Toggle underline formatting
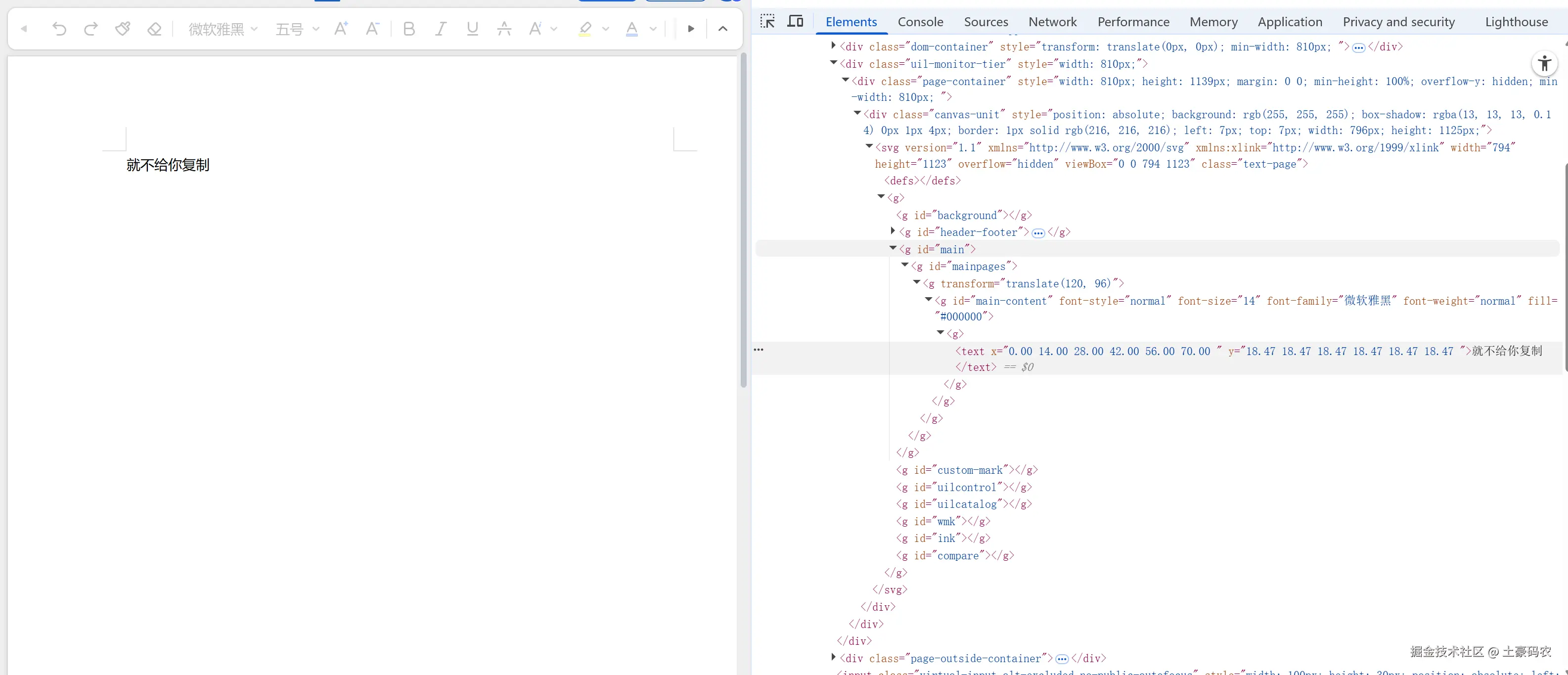Screen dimensions: 1568x675 point(472,29)
